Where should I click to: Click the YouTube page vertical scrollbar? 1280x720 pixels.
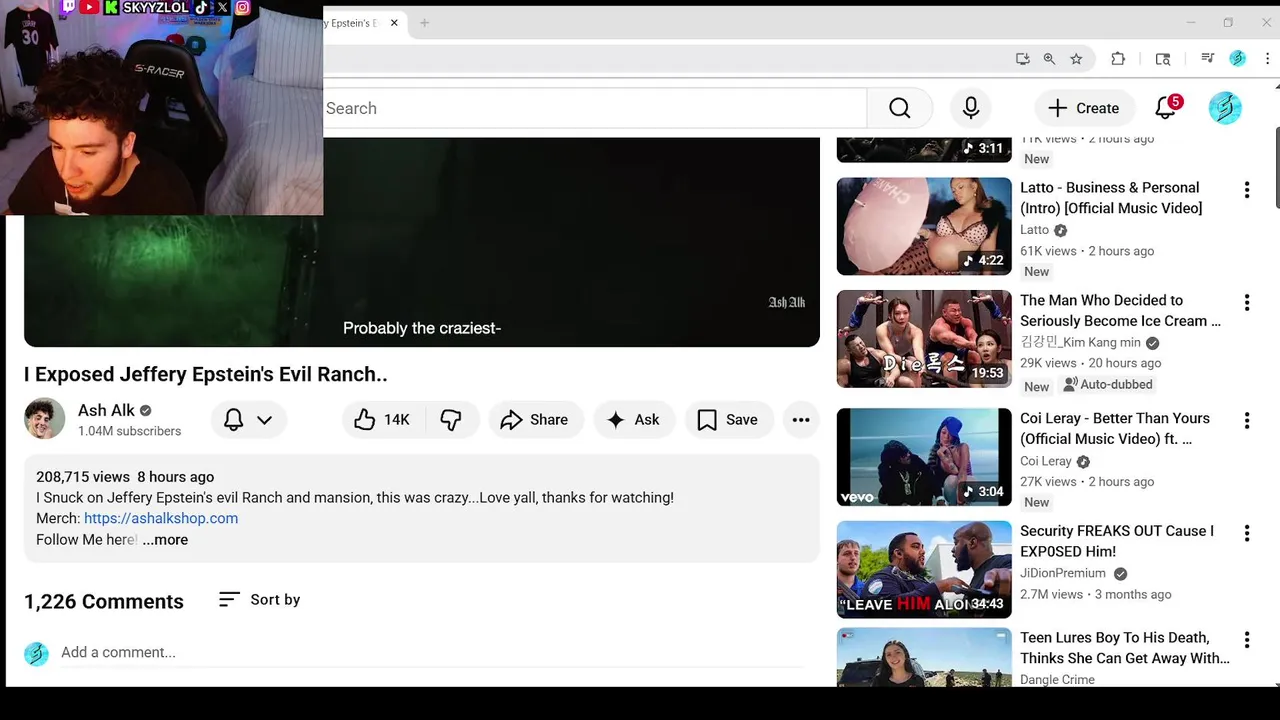click(x=1276, y=168)
